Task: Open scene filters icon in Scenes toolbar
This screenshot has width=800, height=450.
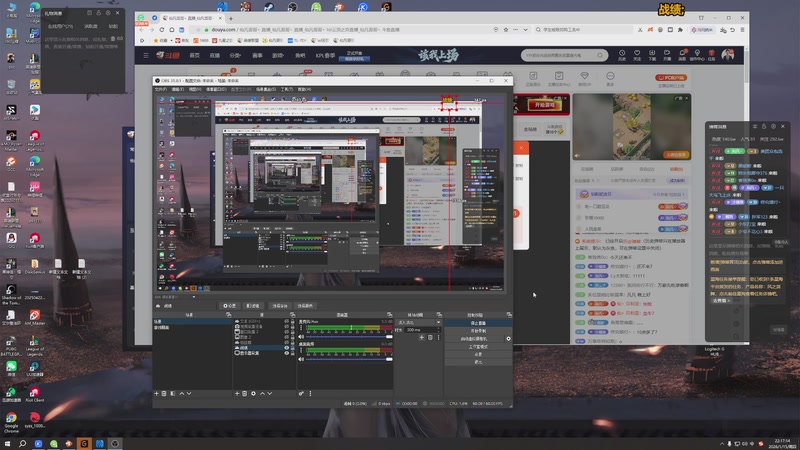Action: tap(173, 393)
